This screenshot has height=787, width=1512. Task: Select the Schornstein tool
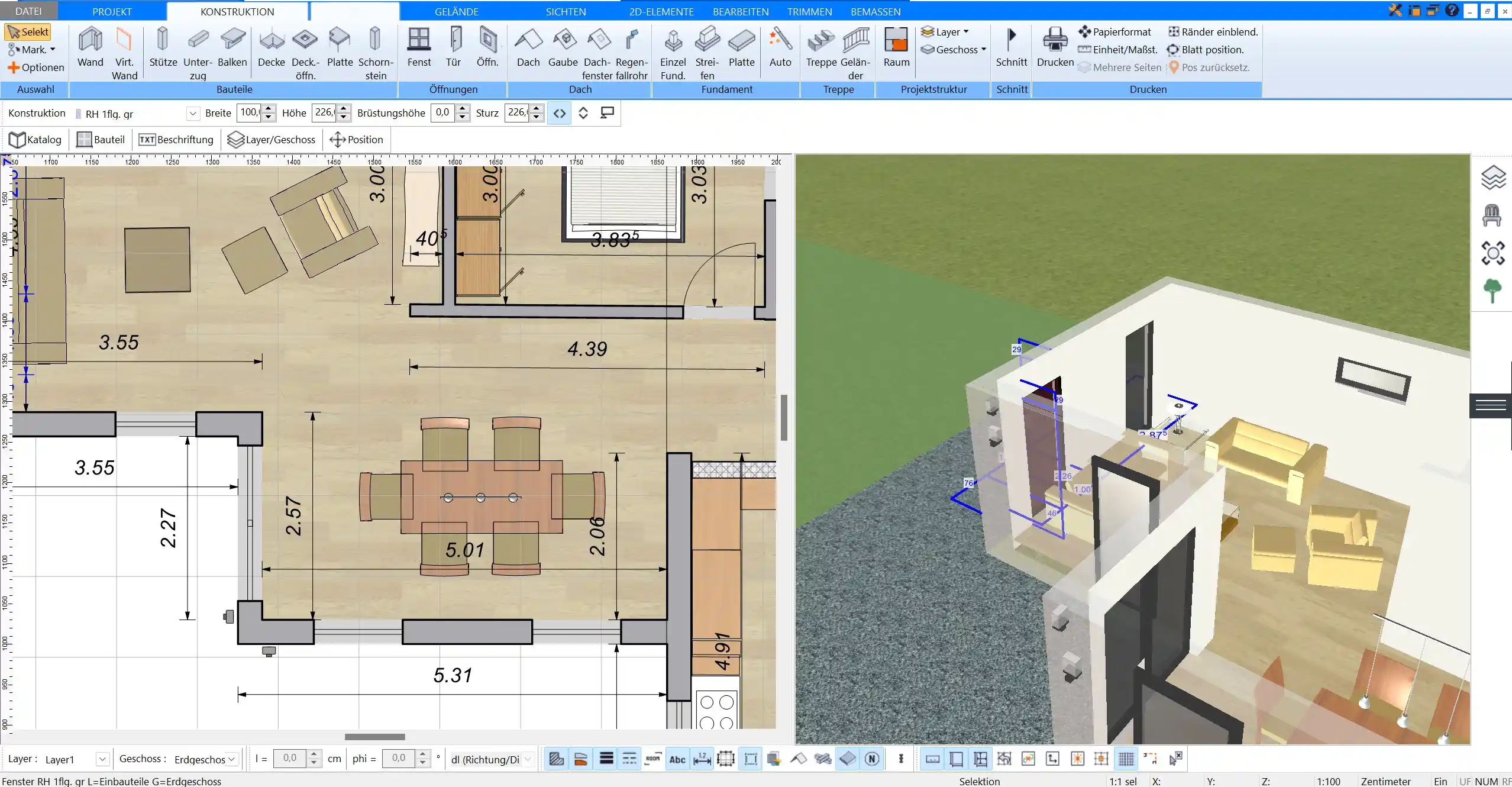tap(376, 53)
